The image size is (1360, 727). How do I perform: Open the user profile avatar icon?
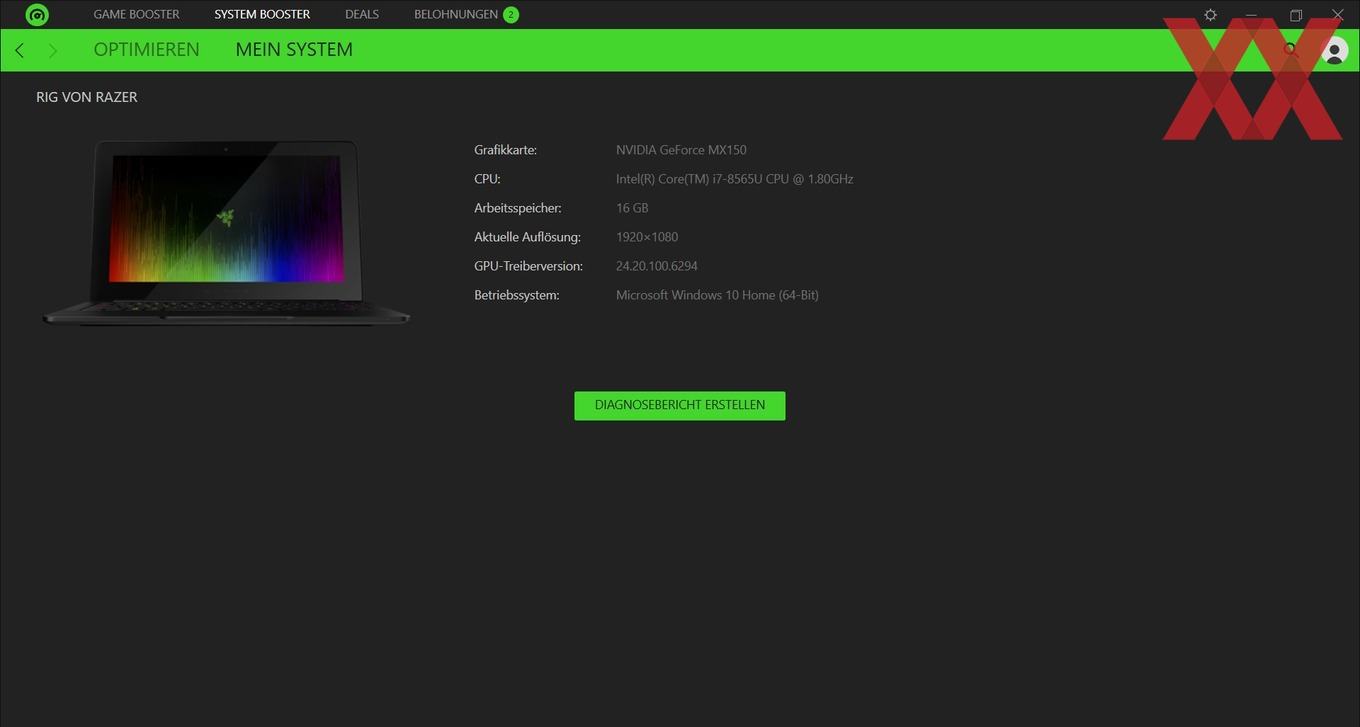tap(1334, 50)
